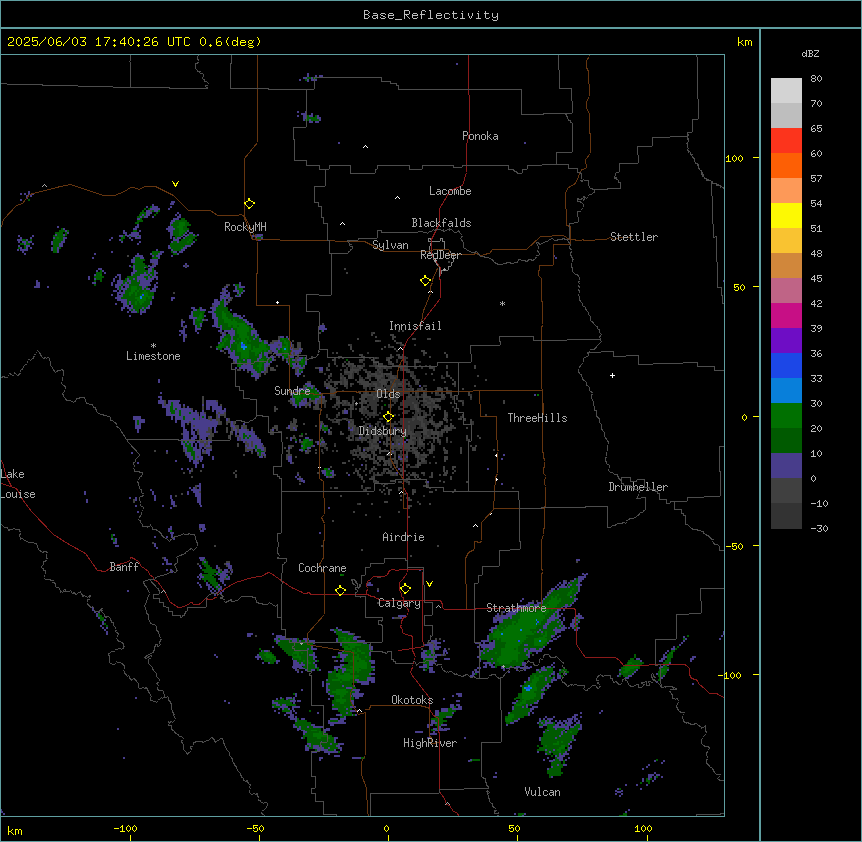The width and height of the screenshot is (862, 842).
Task: Select the white plus marker north of Drumheller
Action: click(612, 375)
